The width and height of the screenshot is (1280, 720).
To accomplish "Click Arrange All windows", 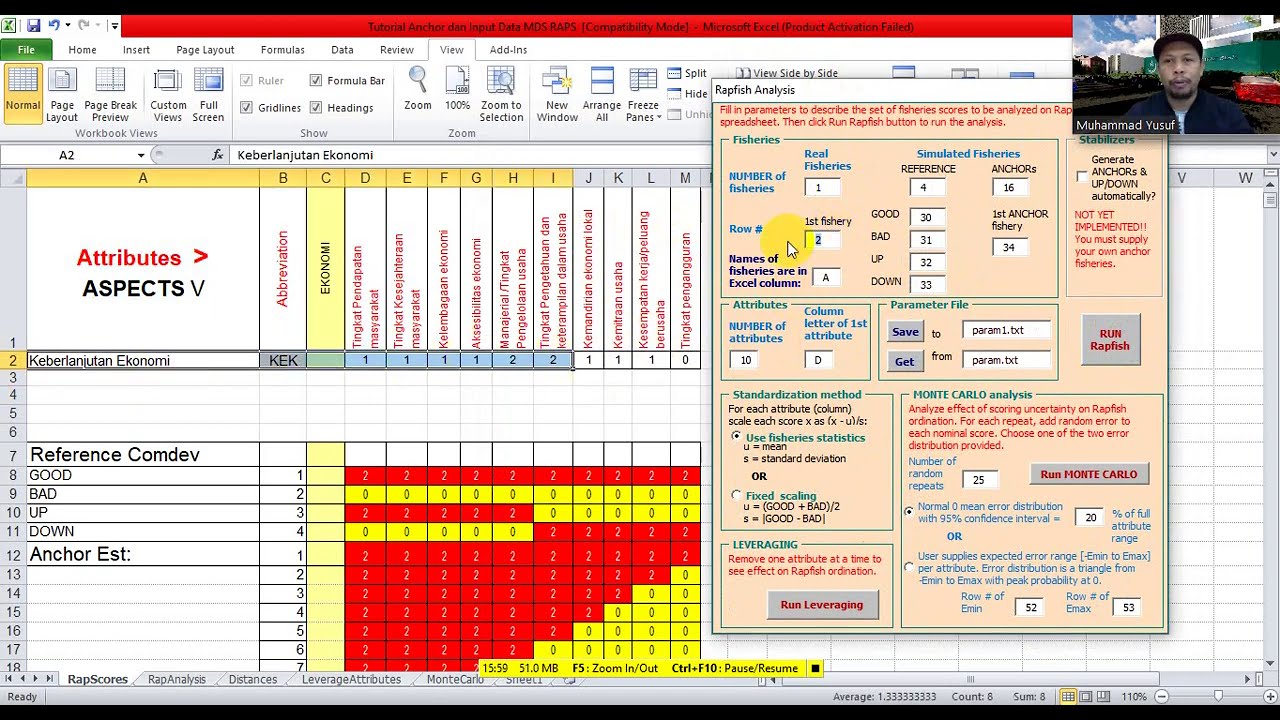I will [602, 96].
